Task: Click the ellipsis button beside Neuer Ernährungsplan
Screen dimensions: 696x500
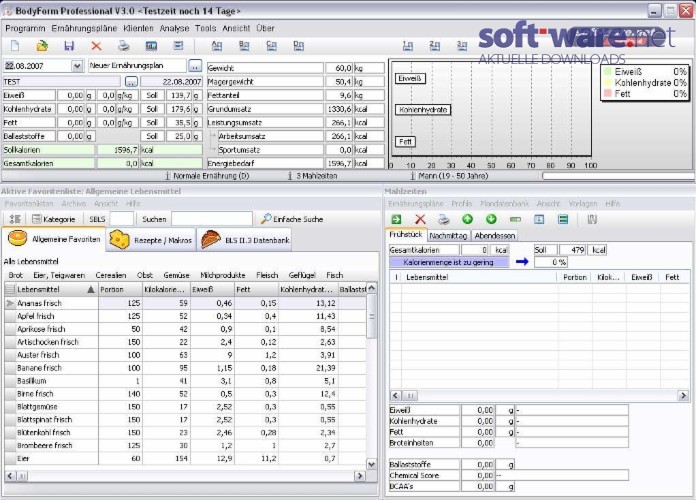Action: click(x=195, y=66)
